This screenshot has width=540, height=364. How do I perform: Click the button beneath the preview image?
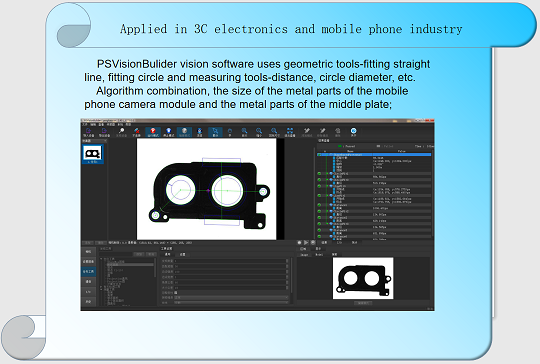[363, 303]
